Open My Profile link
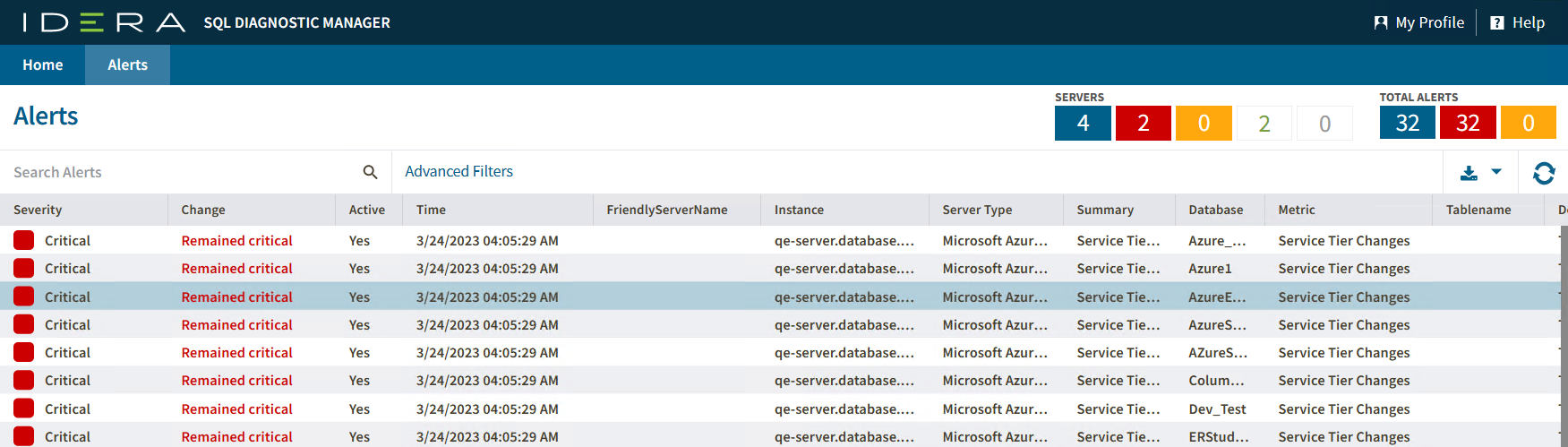This screenshot has height=447, width=1568. (1429, 22)
